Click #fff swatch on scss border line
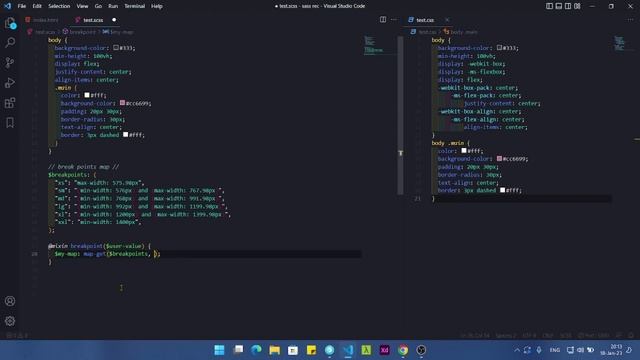The height and width of the screenshot is (360, 640). tap(126, 135)
